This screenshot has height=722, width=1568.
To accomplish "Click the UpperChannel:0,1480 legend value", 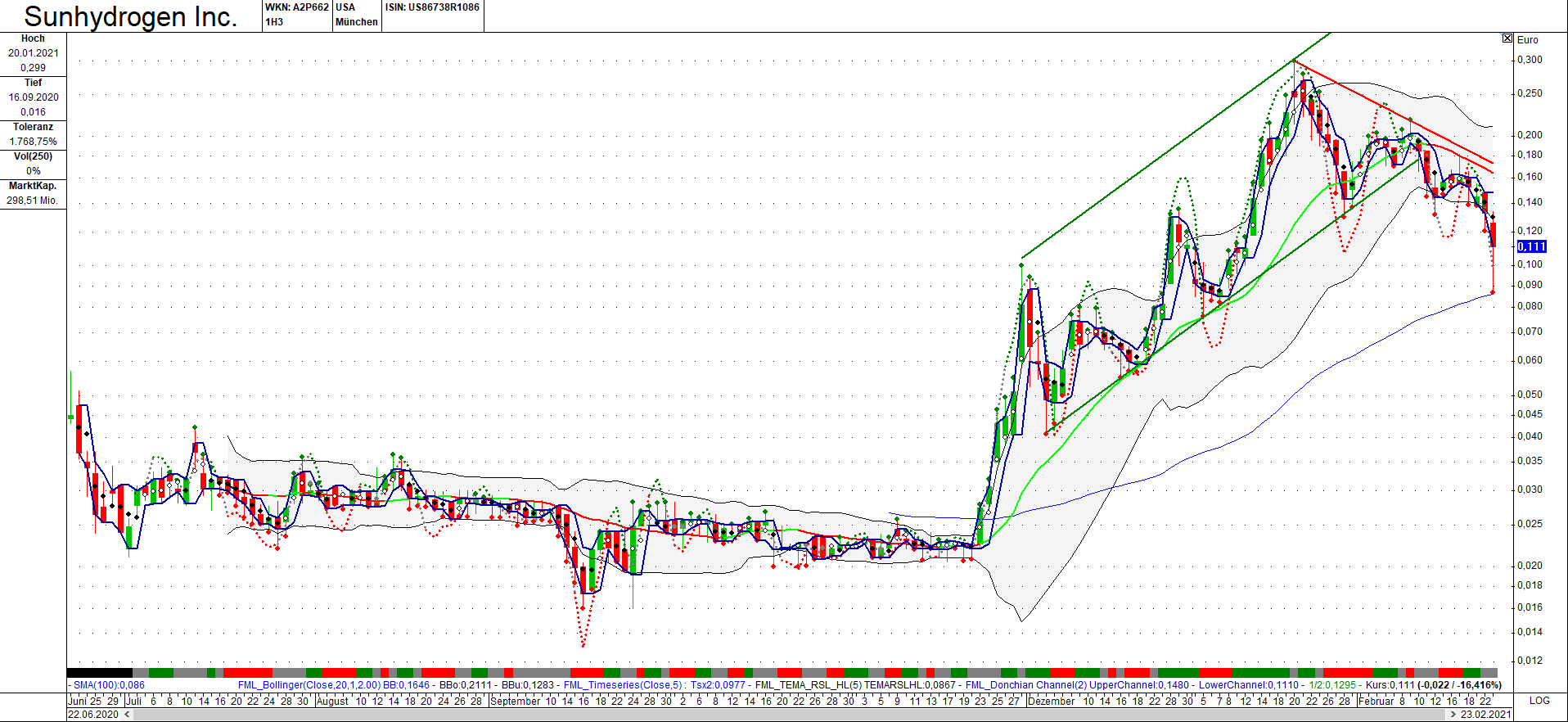I will coord(1139,685).
